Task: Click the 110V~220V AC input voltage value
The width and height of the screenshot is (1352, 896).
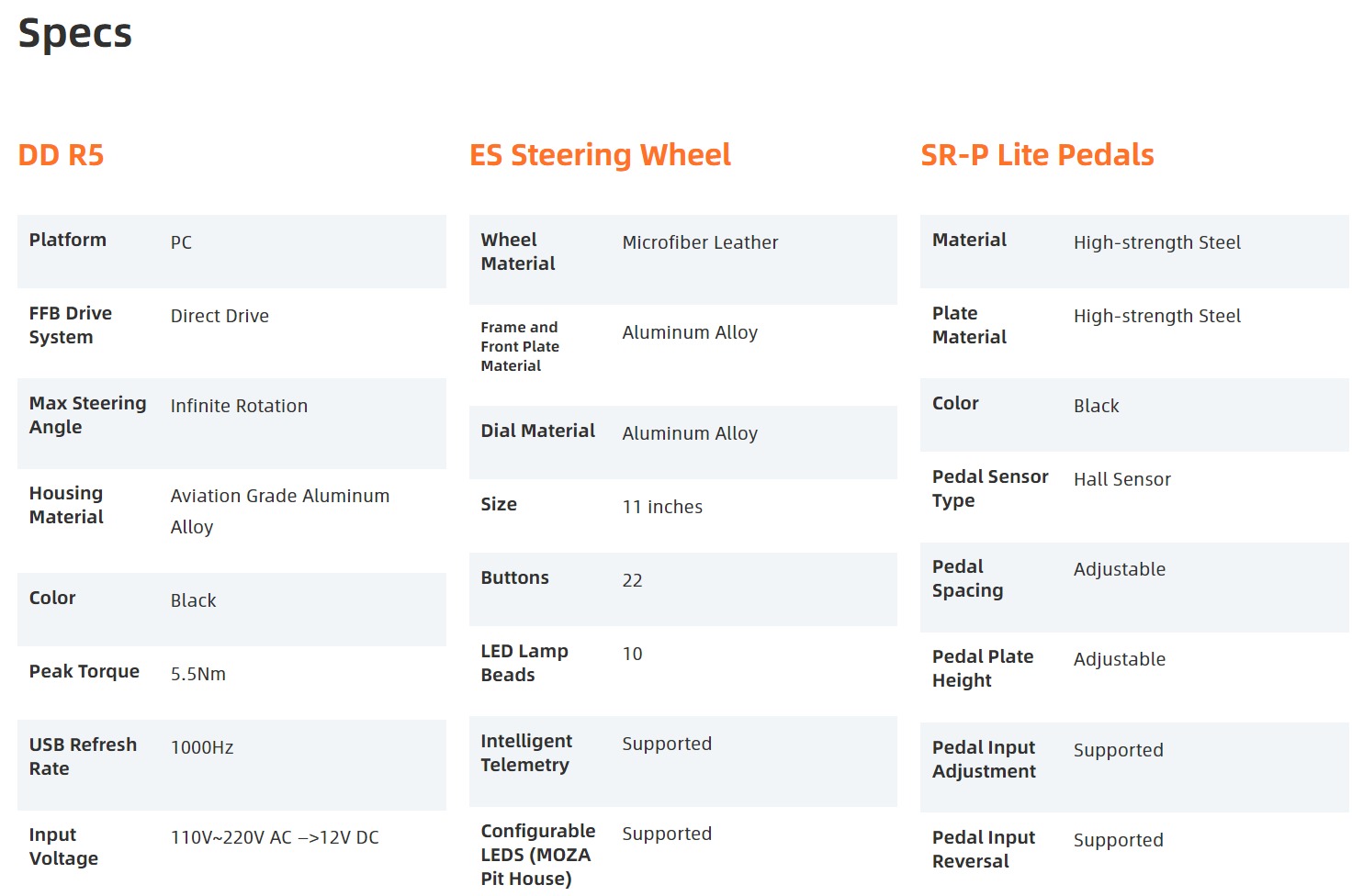Action: pos(275,837)
